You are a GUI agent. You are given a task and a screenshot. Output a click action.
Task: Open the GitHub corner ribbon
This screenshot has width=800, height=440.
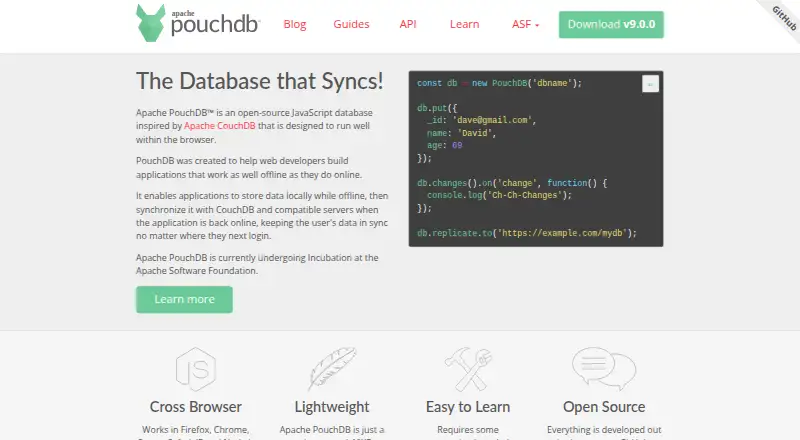[x=783, y=18]
